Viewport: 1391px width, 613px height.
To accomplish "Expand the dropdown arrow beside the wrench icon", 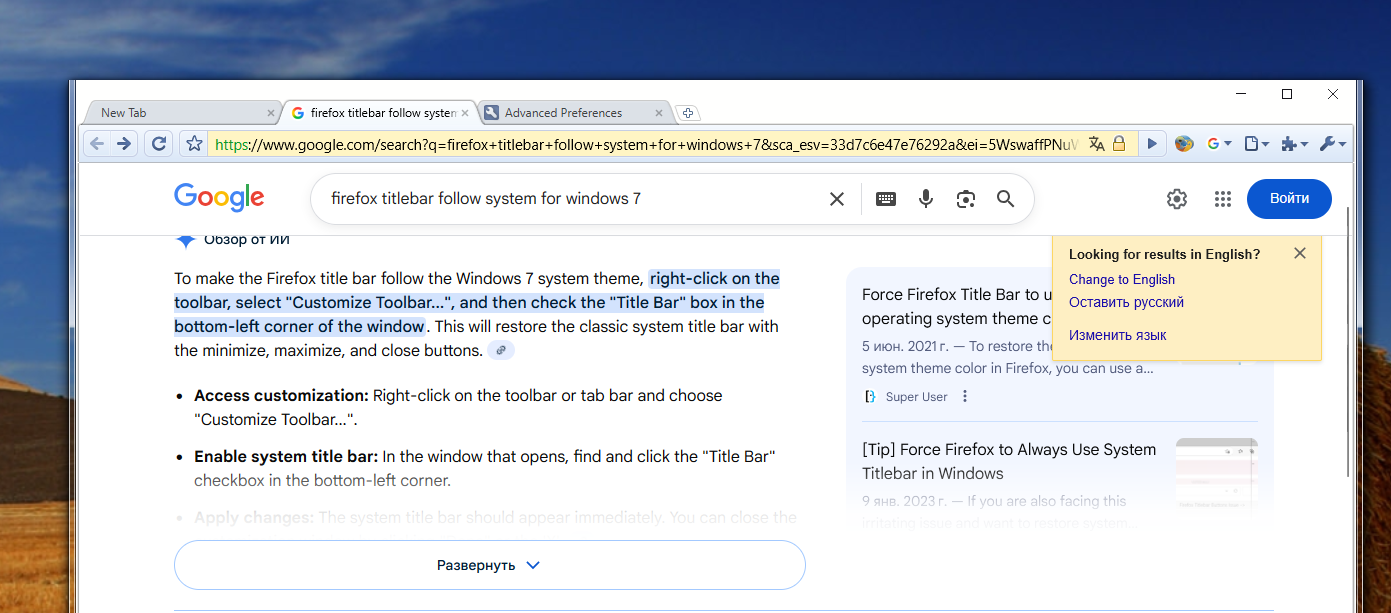I will pyautogui.click(x=1342, y=144).
